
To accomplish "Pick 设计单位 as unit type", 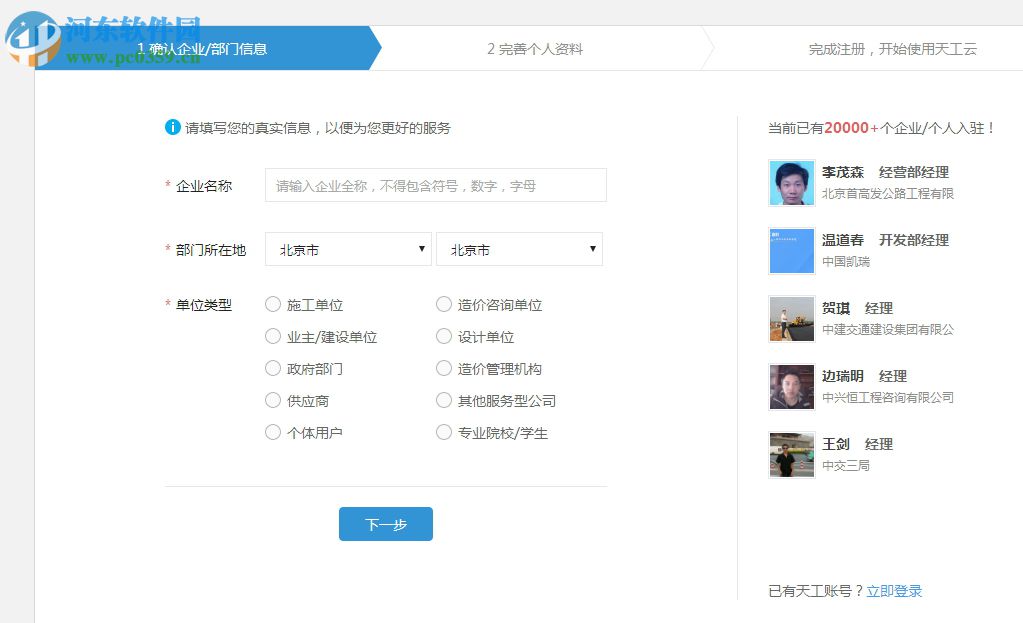I will pos(443,336).
